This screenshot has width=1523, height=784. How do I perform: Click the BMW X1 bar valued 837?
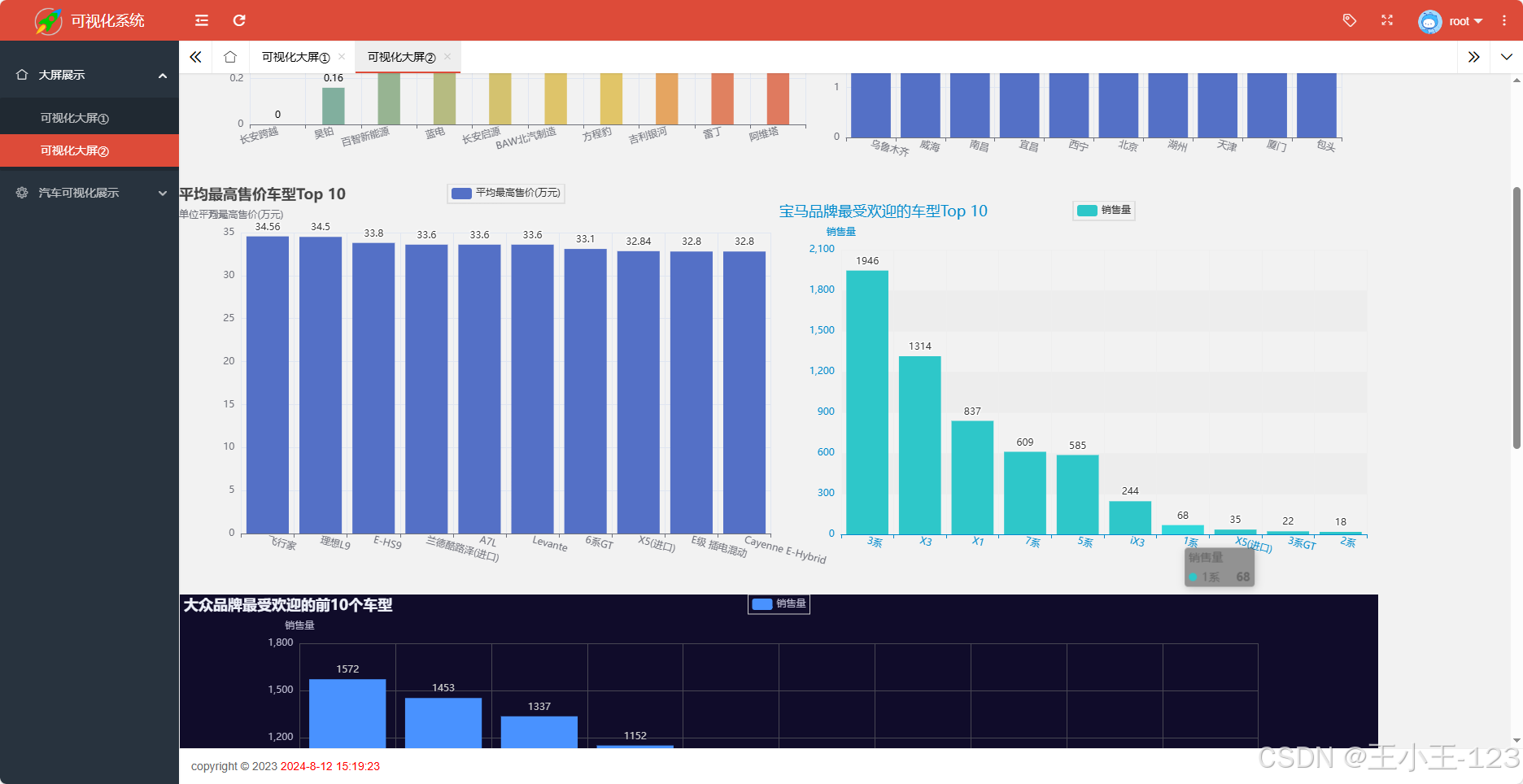pos(972,477)
